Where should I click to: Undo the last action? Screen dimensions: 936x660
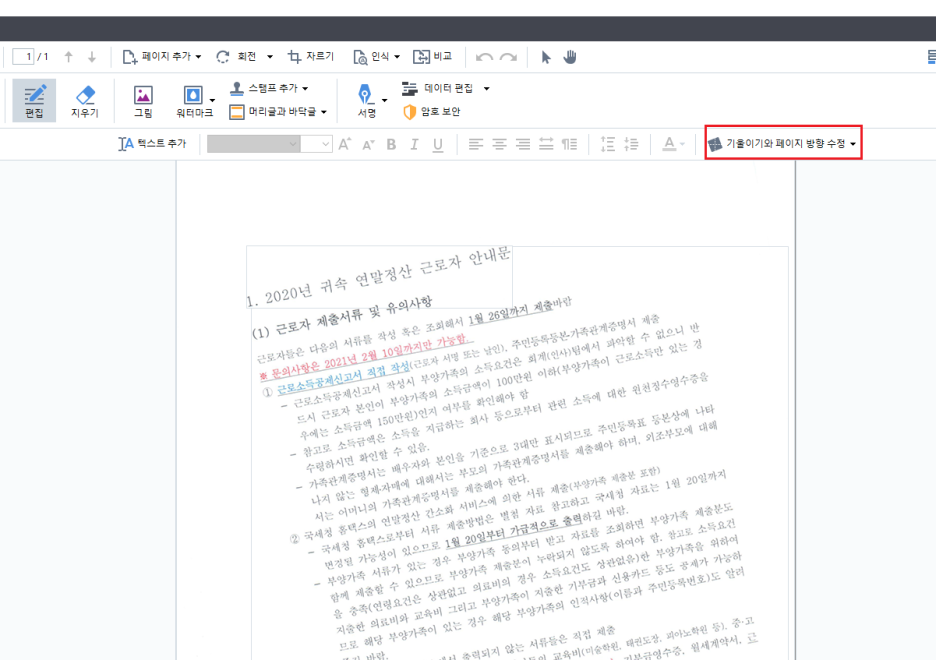484,57
